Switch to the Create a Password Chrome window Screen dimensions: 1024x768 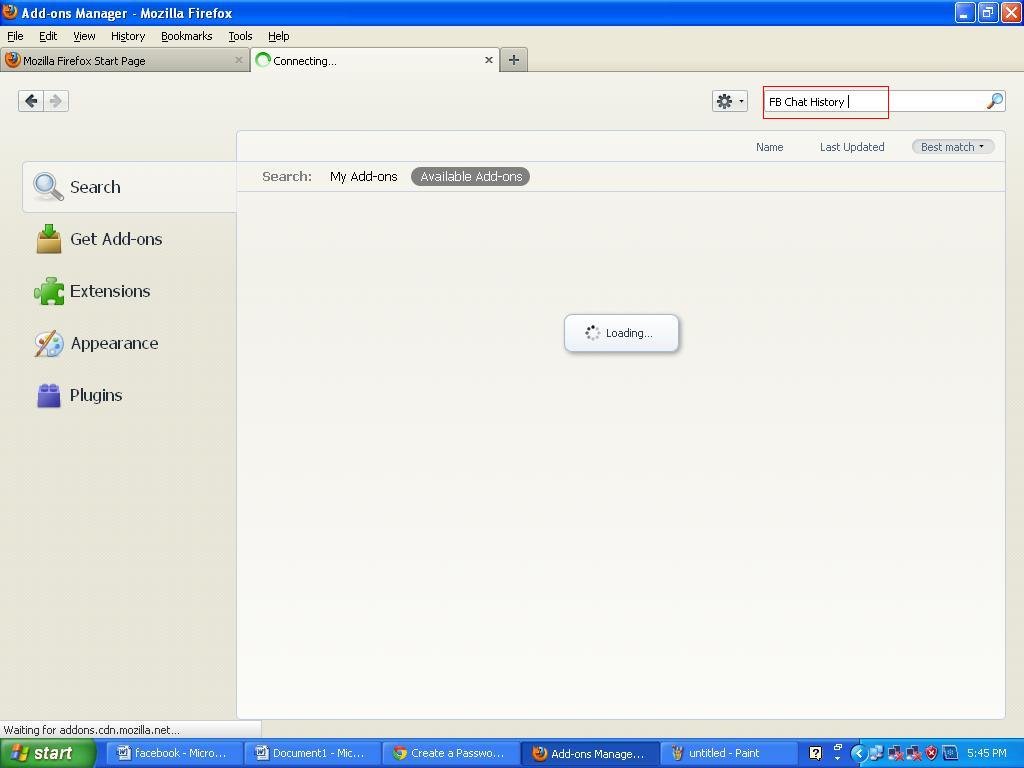point(449,754)
